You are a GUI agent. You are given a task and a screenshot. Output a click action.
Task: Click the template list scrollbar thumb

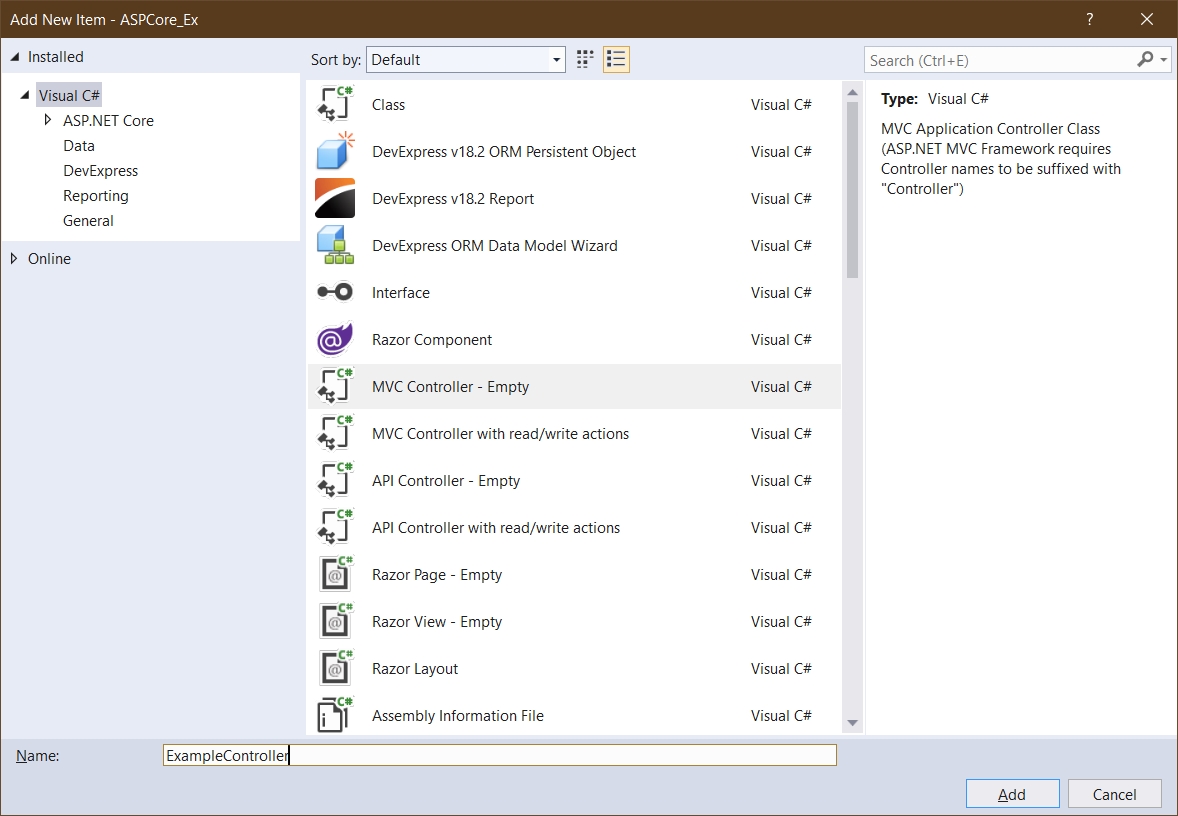pos(852,190)
